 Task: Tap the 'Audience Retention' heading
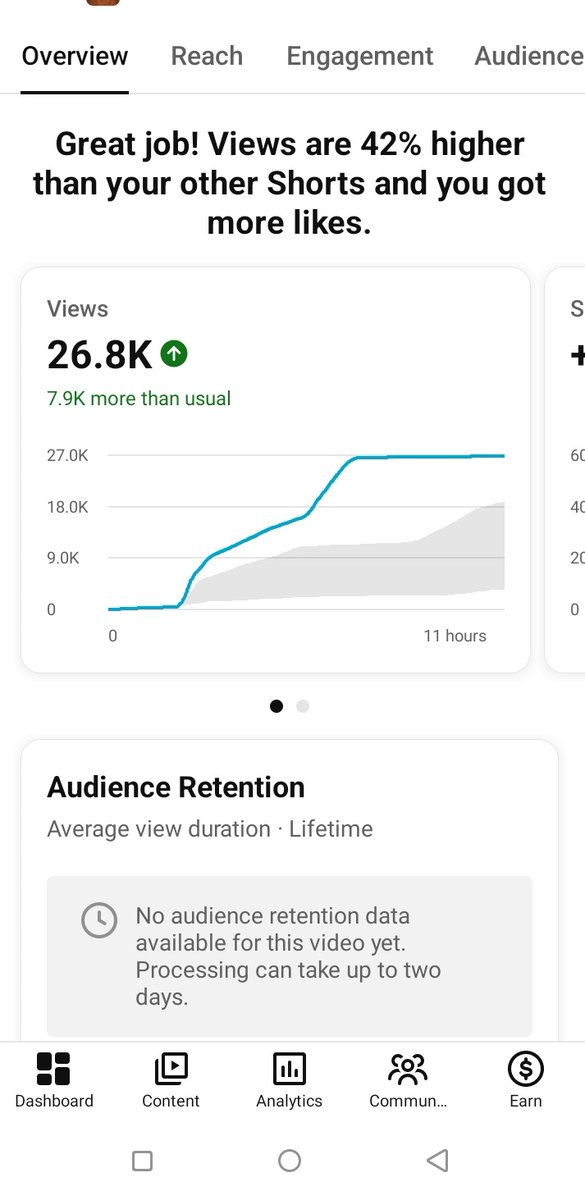(x=176, y=787)
